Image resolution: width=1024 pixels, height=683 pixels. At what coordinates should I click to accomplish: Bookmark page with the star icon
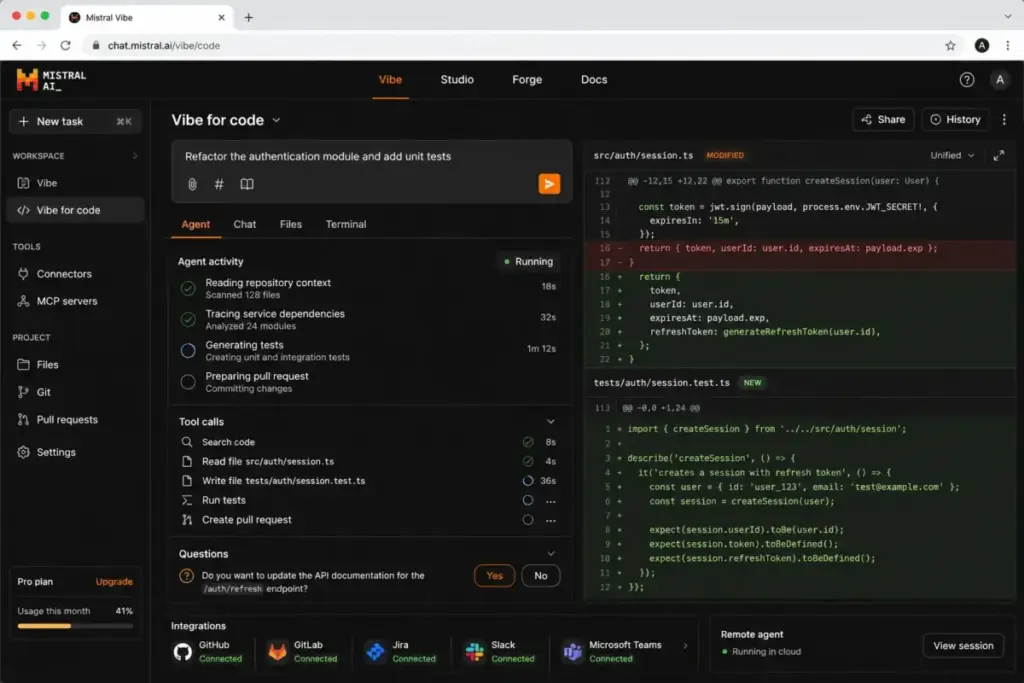pos(950,46)
